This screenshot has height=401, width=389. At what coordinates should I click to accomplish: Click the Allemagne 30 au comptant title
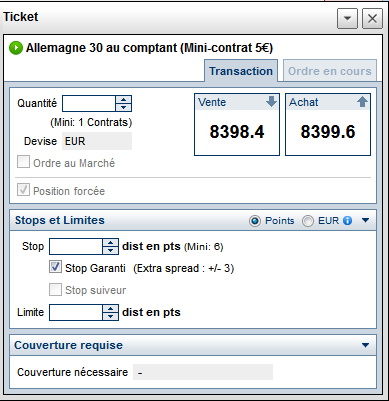(x=149, y=48)
